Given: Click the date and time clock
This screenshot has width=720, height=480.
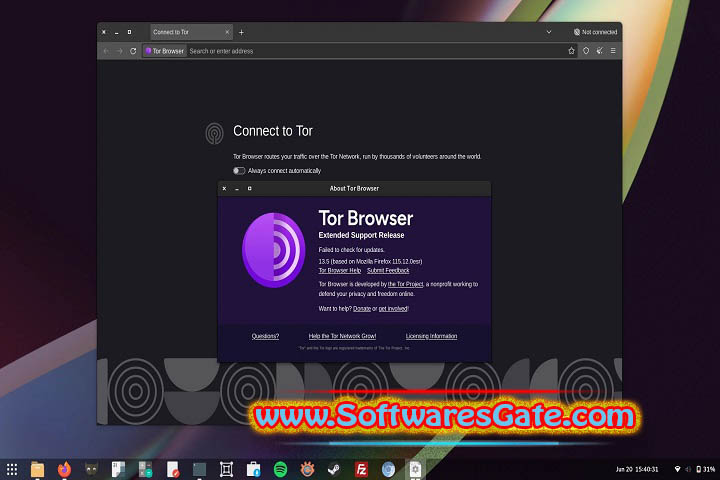Looking at the screenshot, I should coord(636,469).
